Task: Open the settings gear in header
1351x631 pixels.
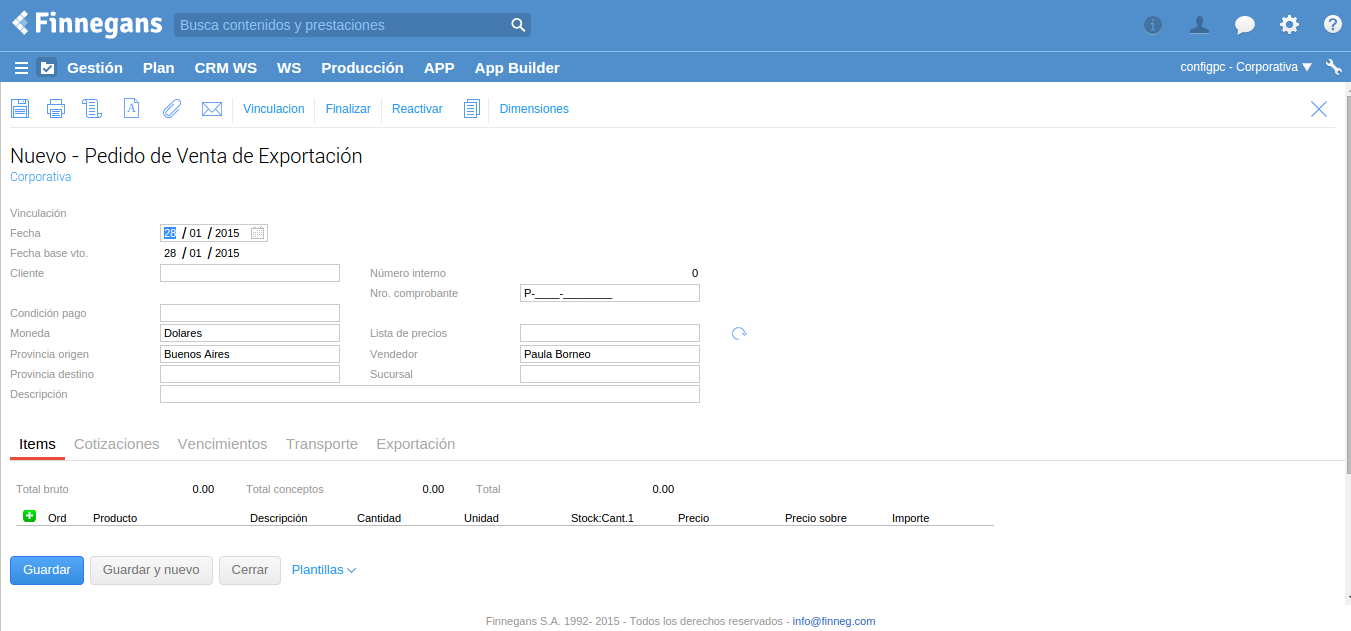Action: tap(1289, 25)
